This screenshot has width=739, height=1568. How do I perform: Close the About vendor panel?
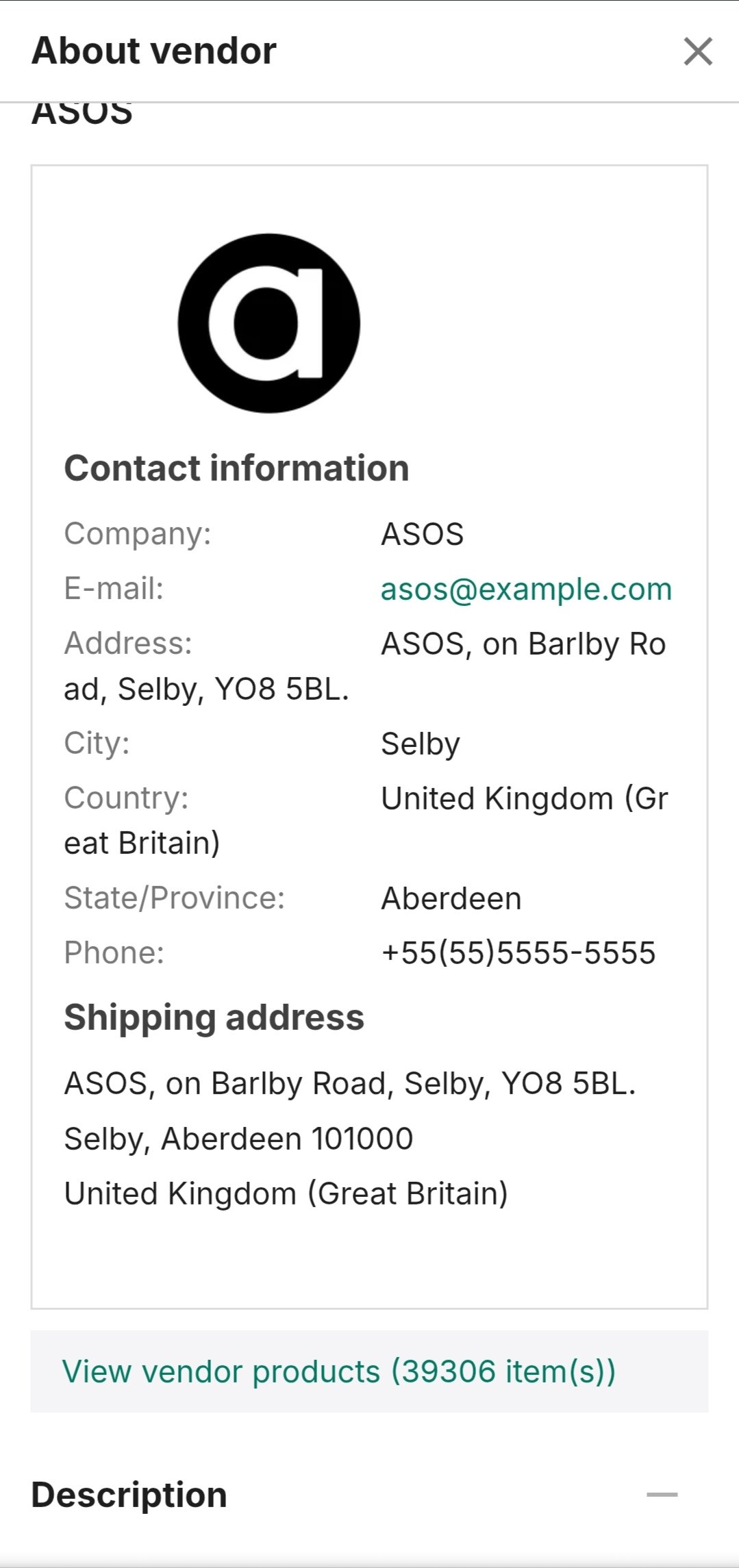tap(697, 51)
